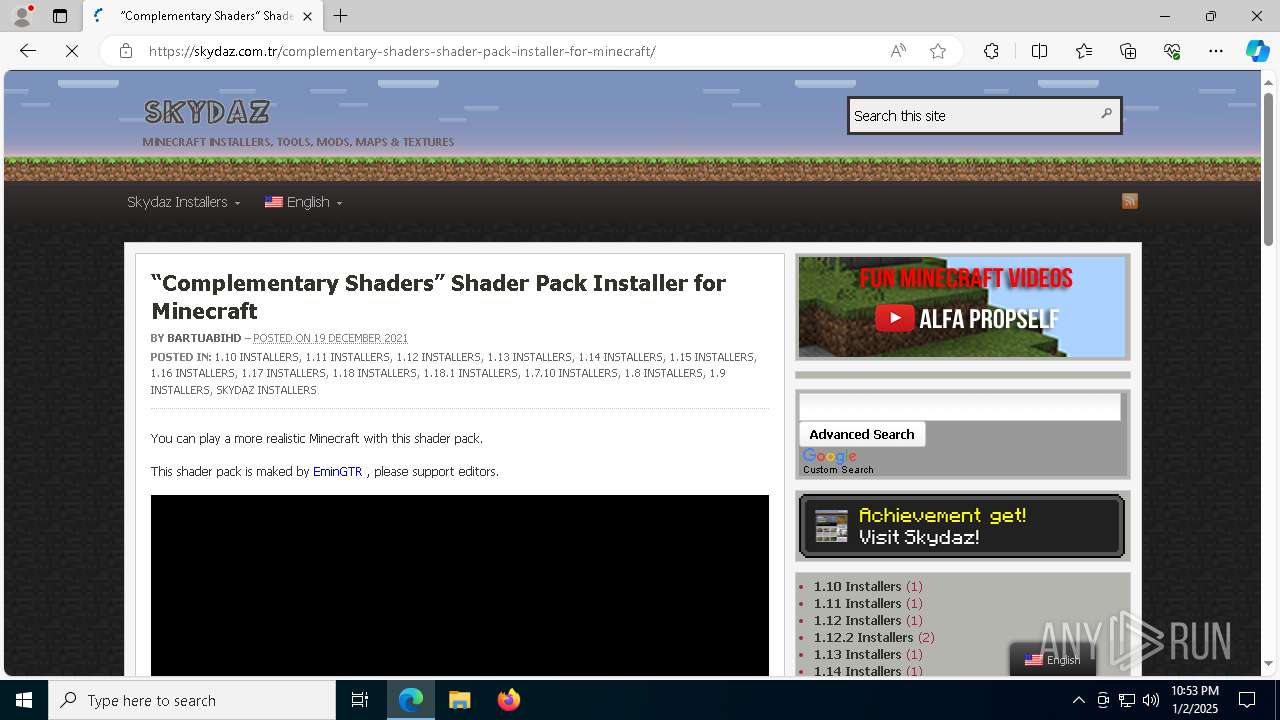Open the 1.18.1 INSTALLERS category tag

coord(470,373)
